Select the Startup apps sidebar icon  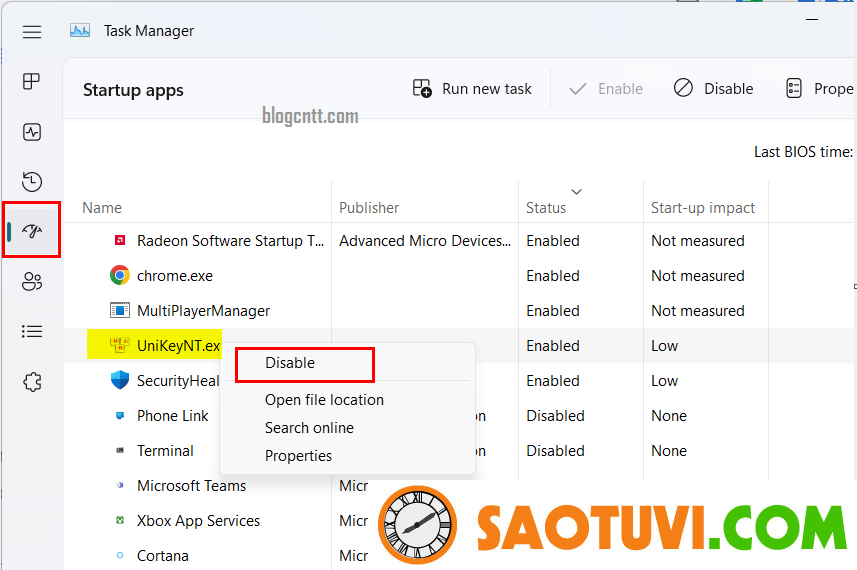click(x=32, y=231)
